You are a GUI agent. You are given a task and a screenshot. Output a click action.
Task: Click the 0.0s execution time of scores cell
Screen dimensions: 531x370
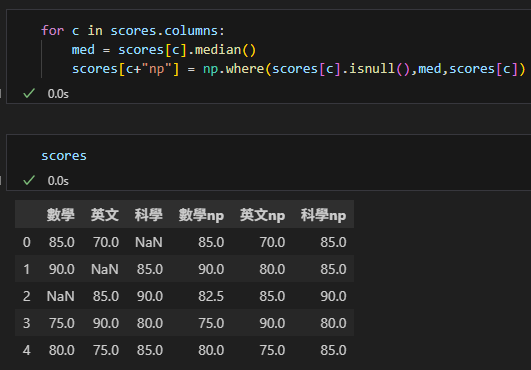pos(58,181)
